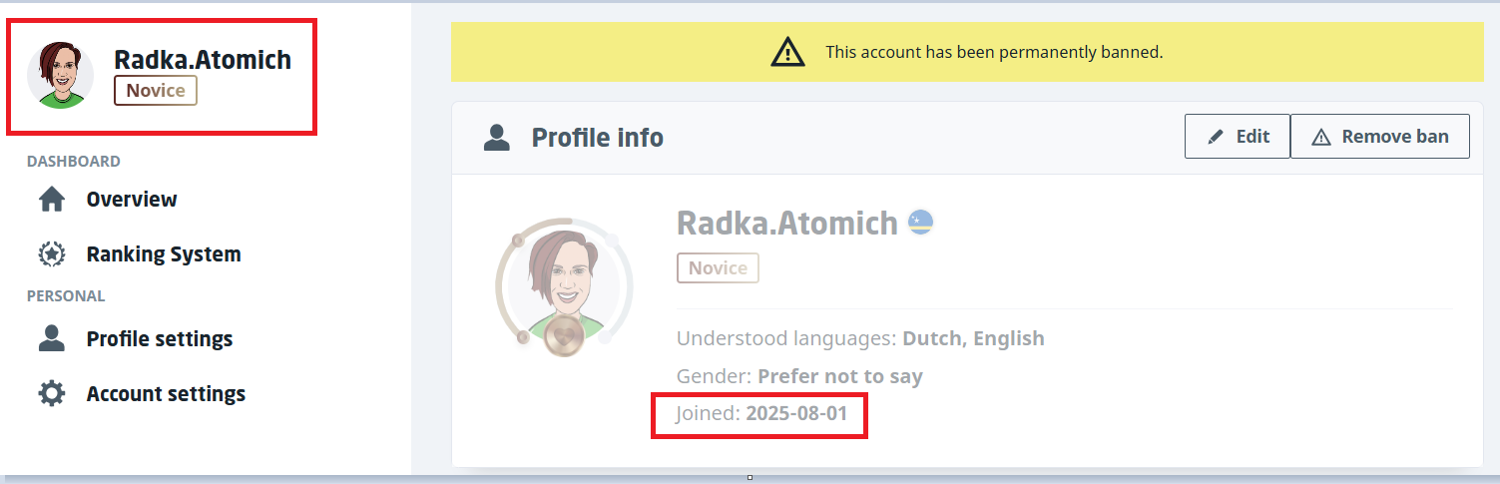Click the small avatar in the sidebar header

coord(61,76)
